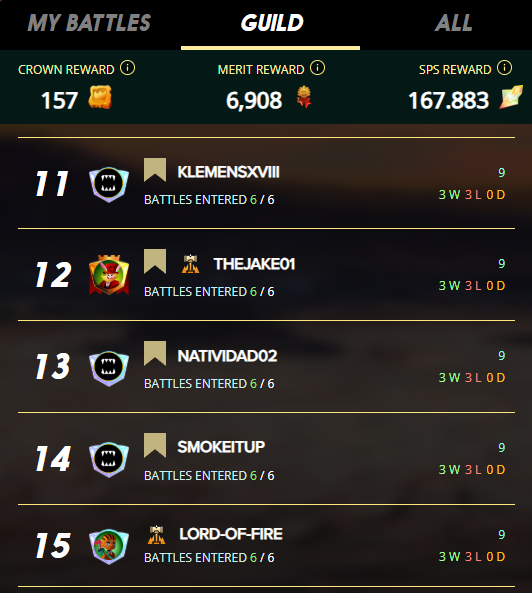Click the merit medal icon
This screenshot has width=532, height=593.
click(304, 97)
